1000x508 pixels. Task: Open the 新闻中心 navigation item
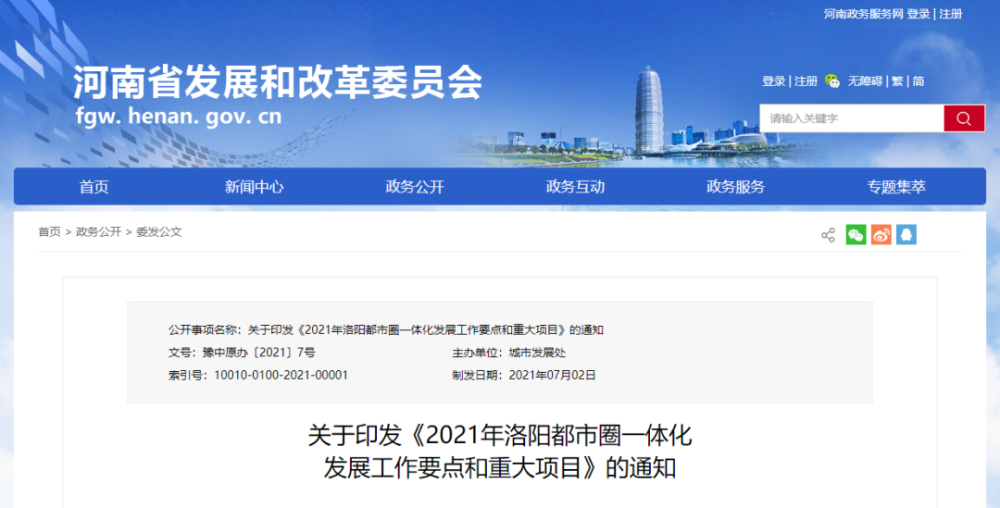254,187
